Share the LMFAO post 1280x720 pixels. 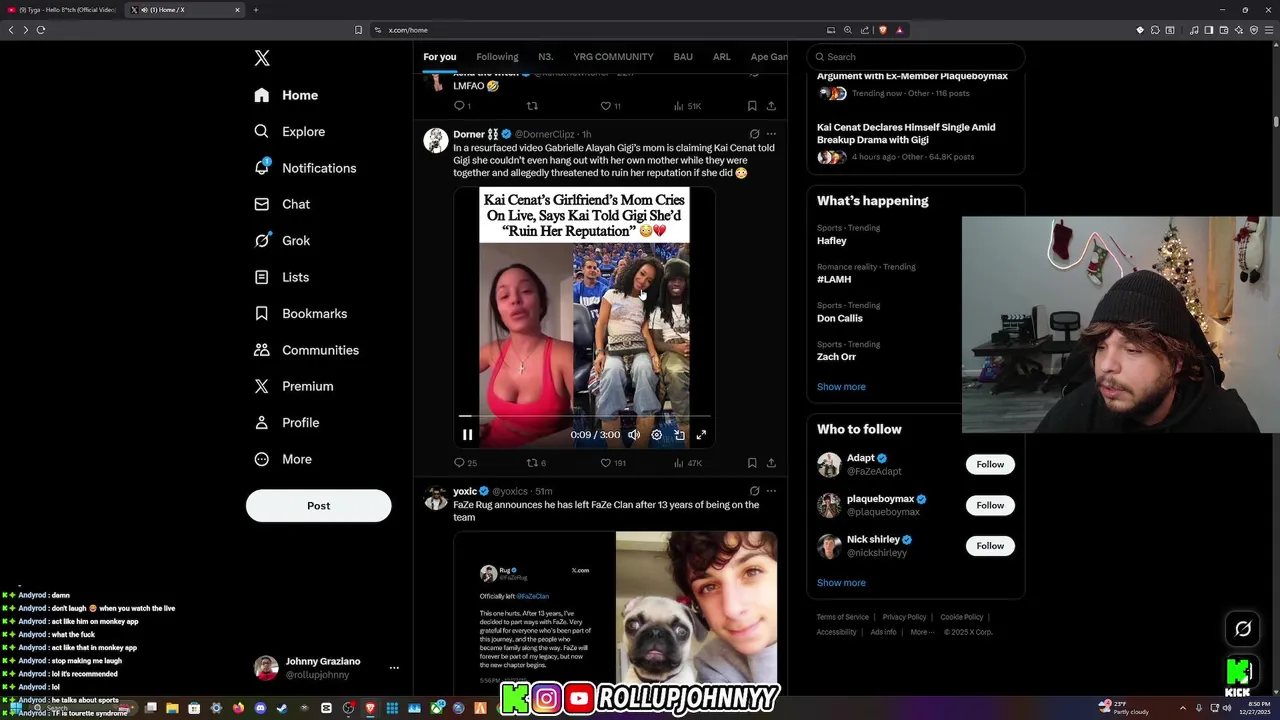click(771, 106)
